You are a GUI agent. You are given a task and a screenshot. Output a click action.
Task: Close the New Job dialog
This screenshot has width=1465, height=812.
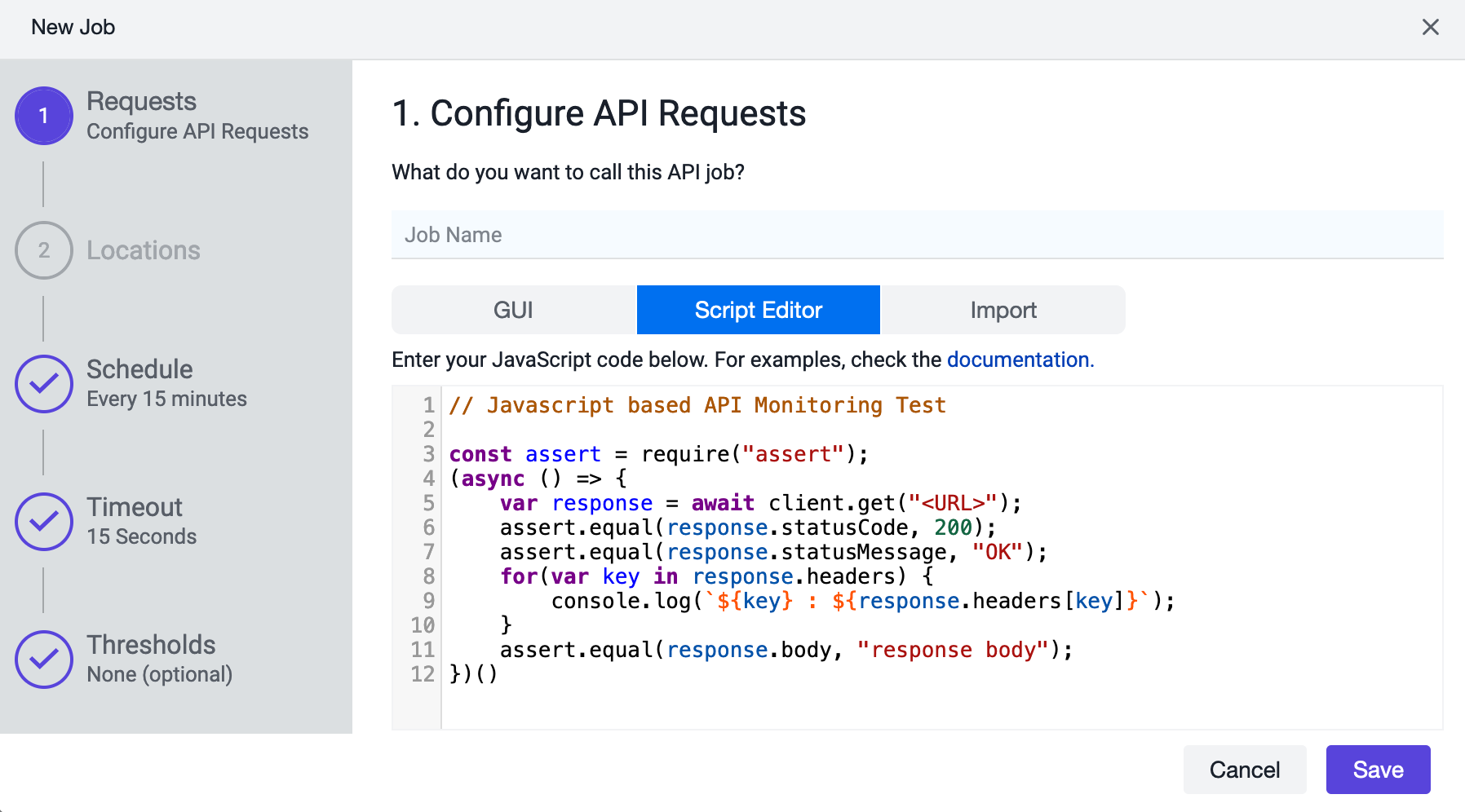(1430, 27)
